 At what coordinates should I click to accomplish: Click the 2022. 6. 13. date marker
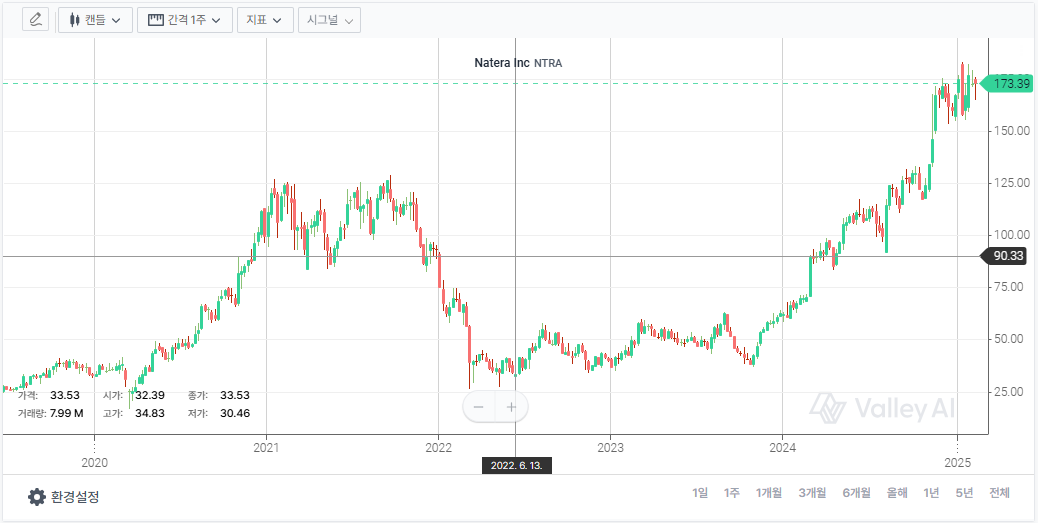516,465
